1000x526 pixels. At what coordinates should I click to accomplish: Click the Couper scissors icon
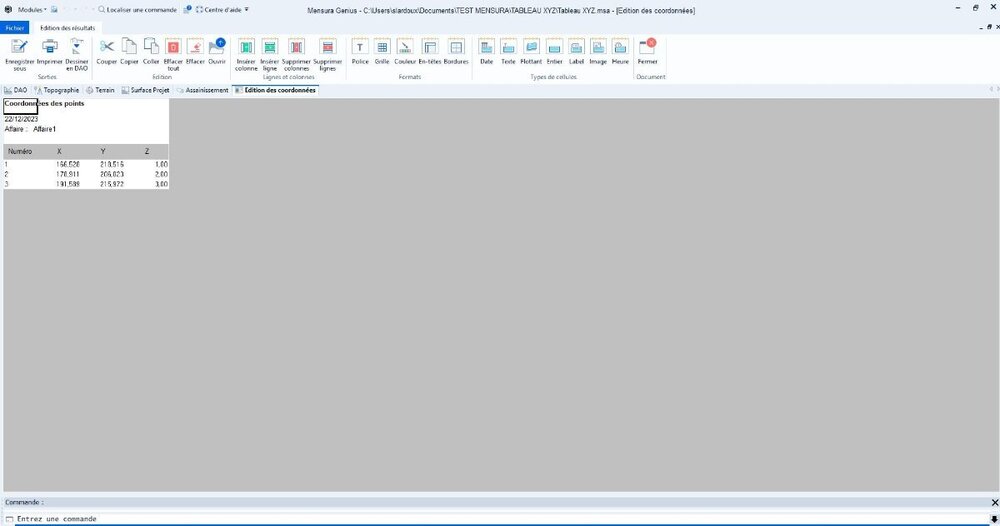[x=107, y=47]
